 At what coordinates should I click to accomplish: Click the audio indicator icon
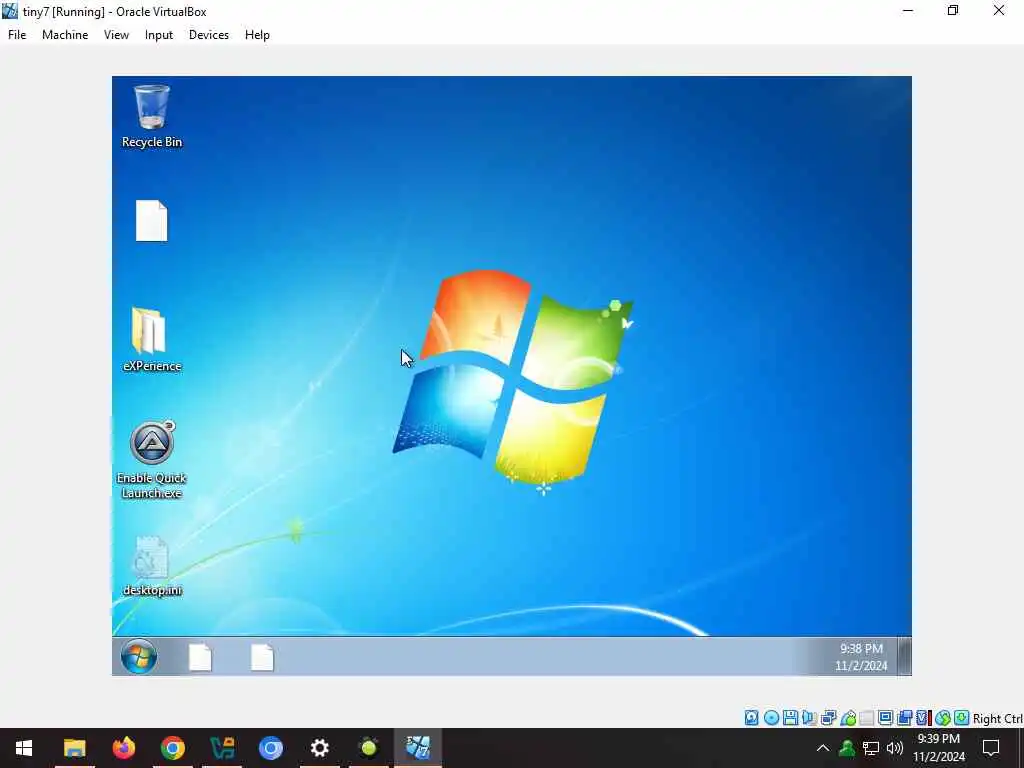point(809,718)
